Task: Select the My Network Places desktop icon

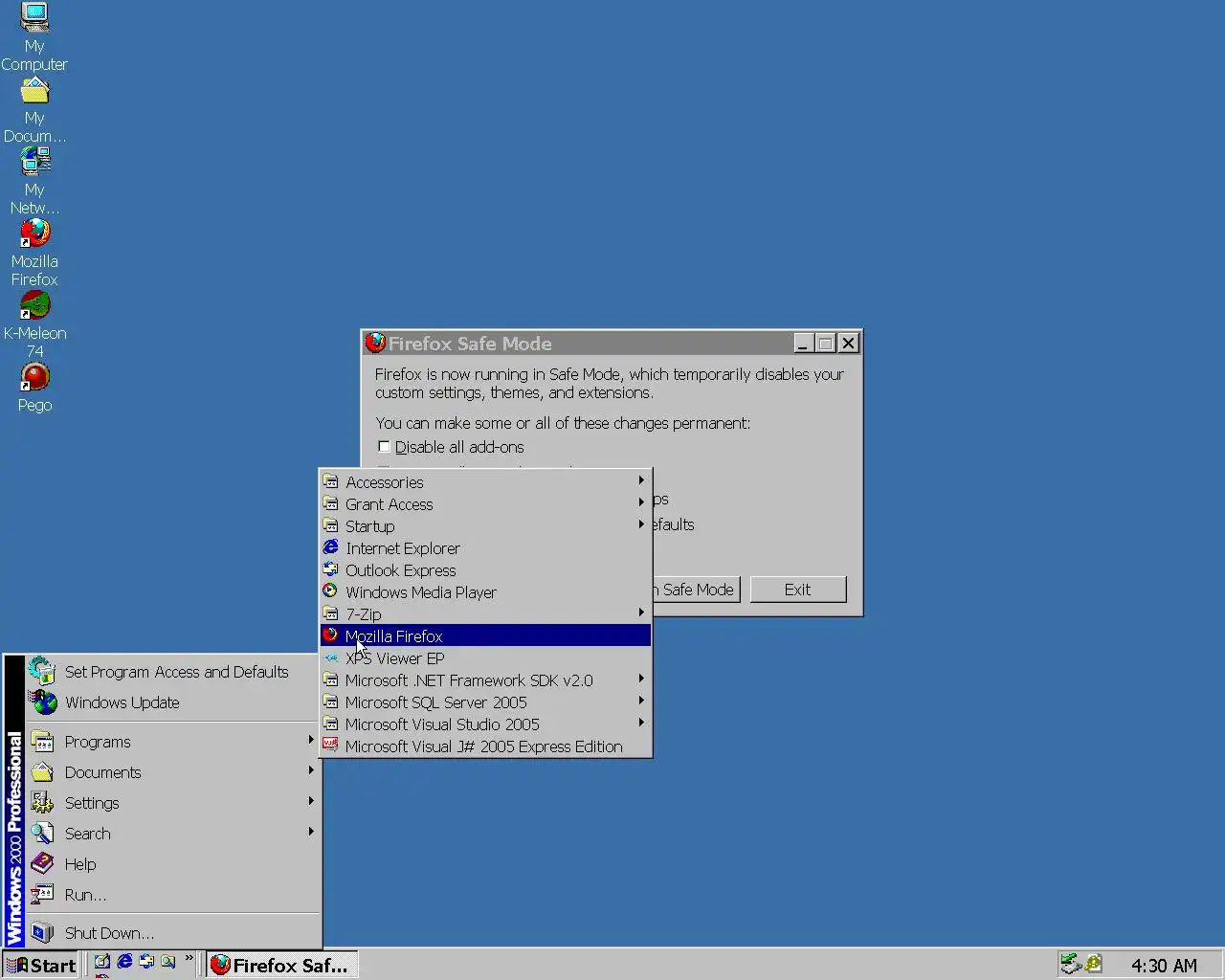Action: point(34,181)
